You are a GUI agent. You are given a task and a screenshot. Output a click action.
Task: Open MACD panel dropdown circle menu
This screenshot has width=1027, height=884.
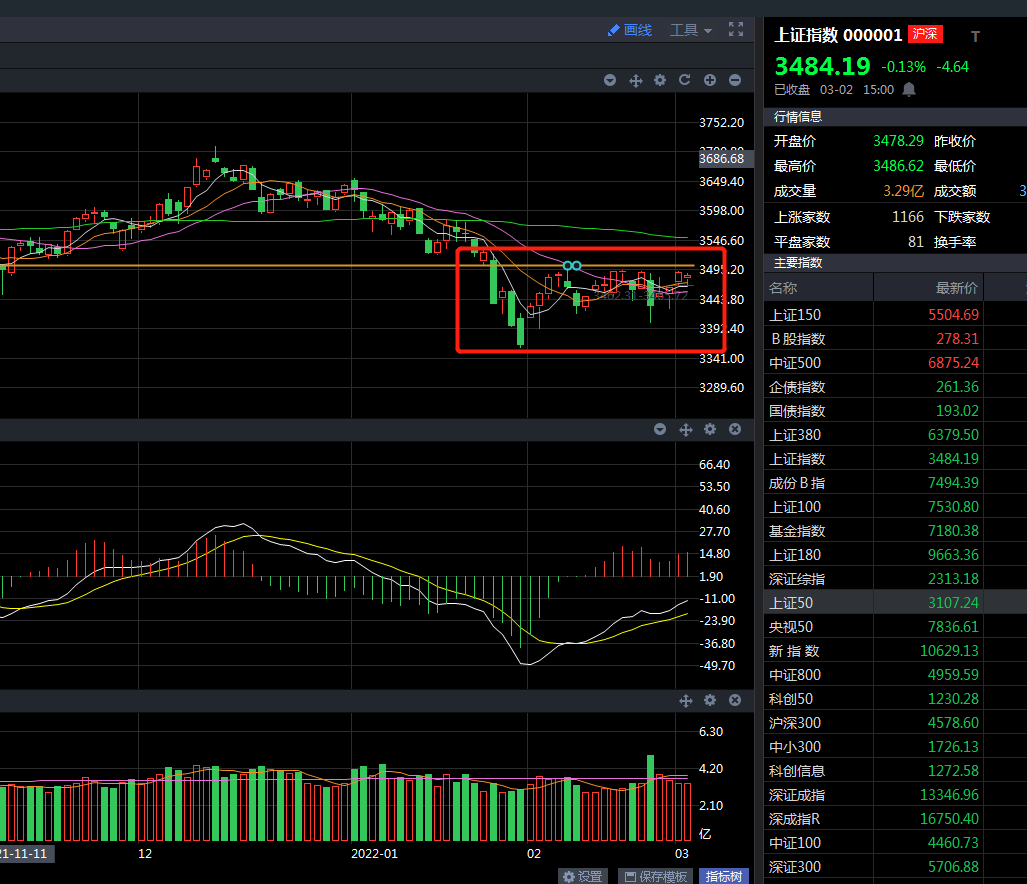tap(660, 429)
